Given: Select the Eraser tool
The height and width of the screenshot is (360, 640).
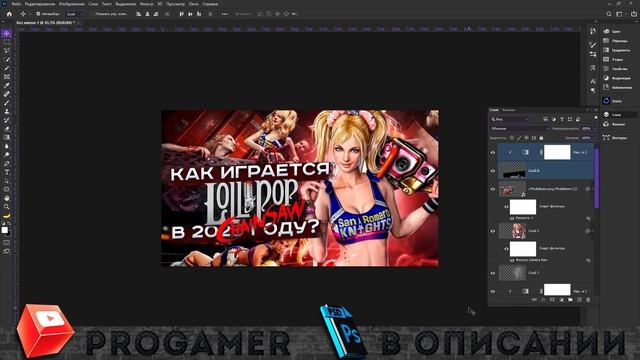Looking at the screenshot, I should (x=7, y=129).
